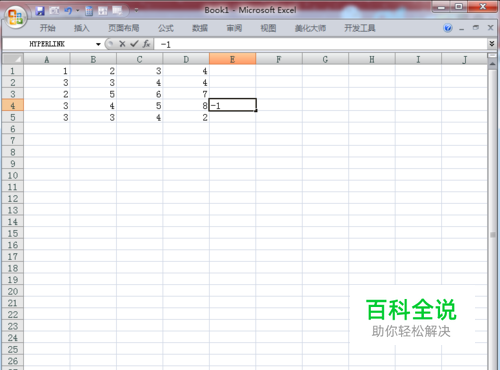Select column G header
Screen dimensions: 500x370
tap(325, 59)
